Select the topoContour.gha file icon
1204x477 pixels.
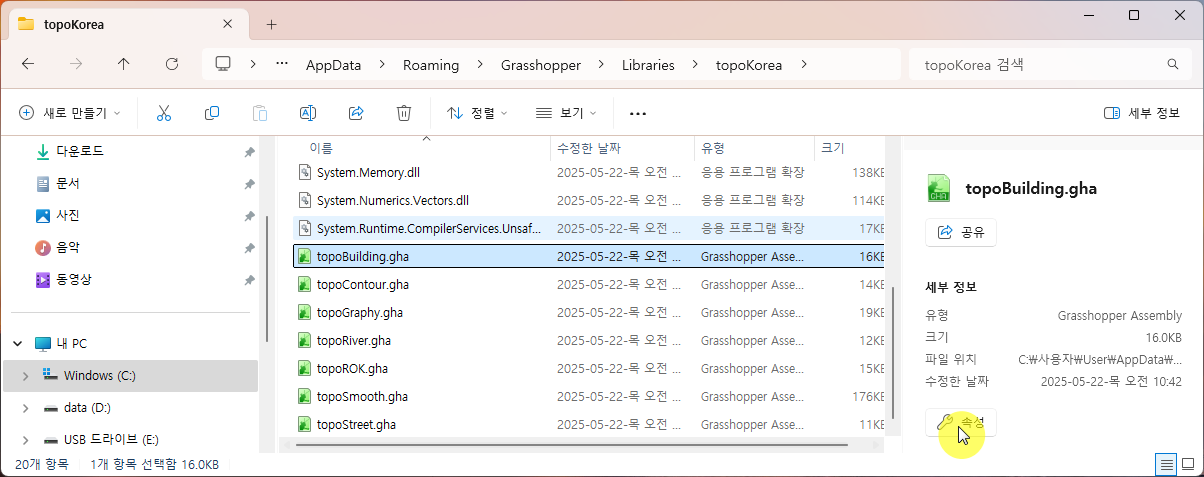click(x=306, y=285)
